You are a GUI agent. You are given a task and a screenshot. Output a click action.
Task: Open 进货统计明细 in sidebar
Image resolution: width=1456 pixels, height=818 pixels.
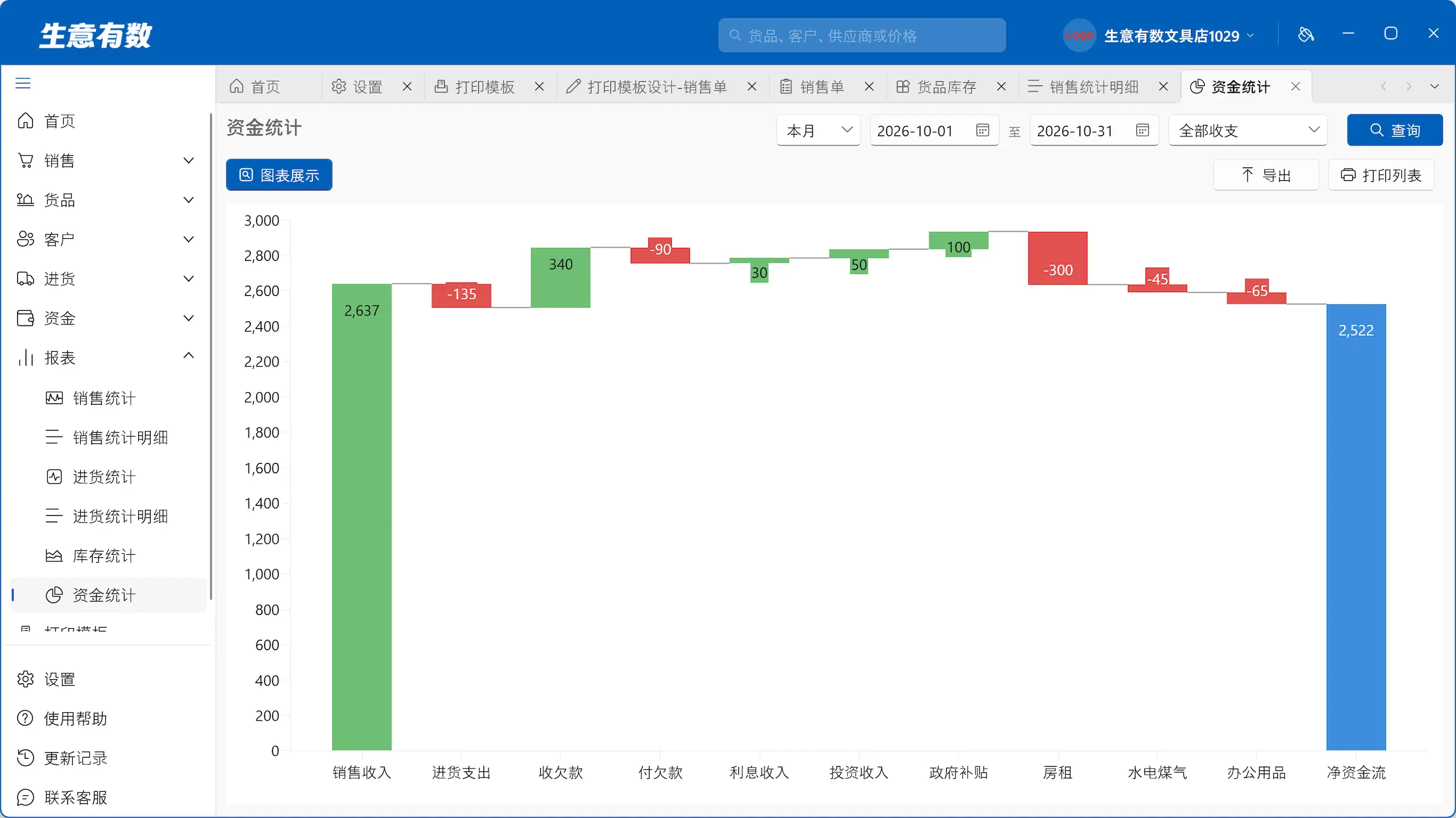pyautogui.click(x=108, y=516)
